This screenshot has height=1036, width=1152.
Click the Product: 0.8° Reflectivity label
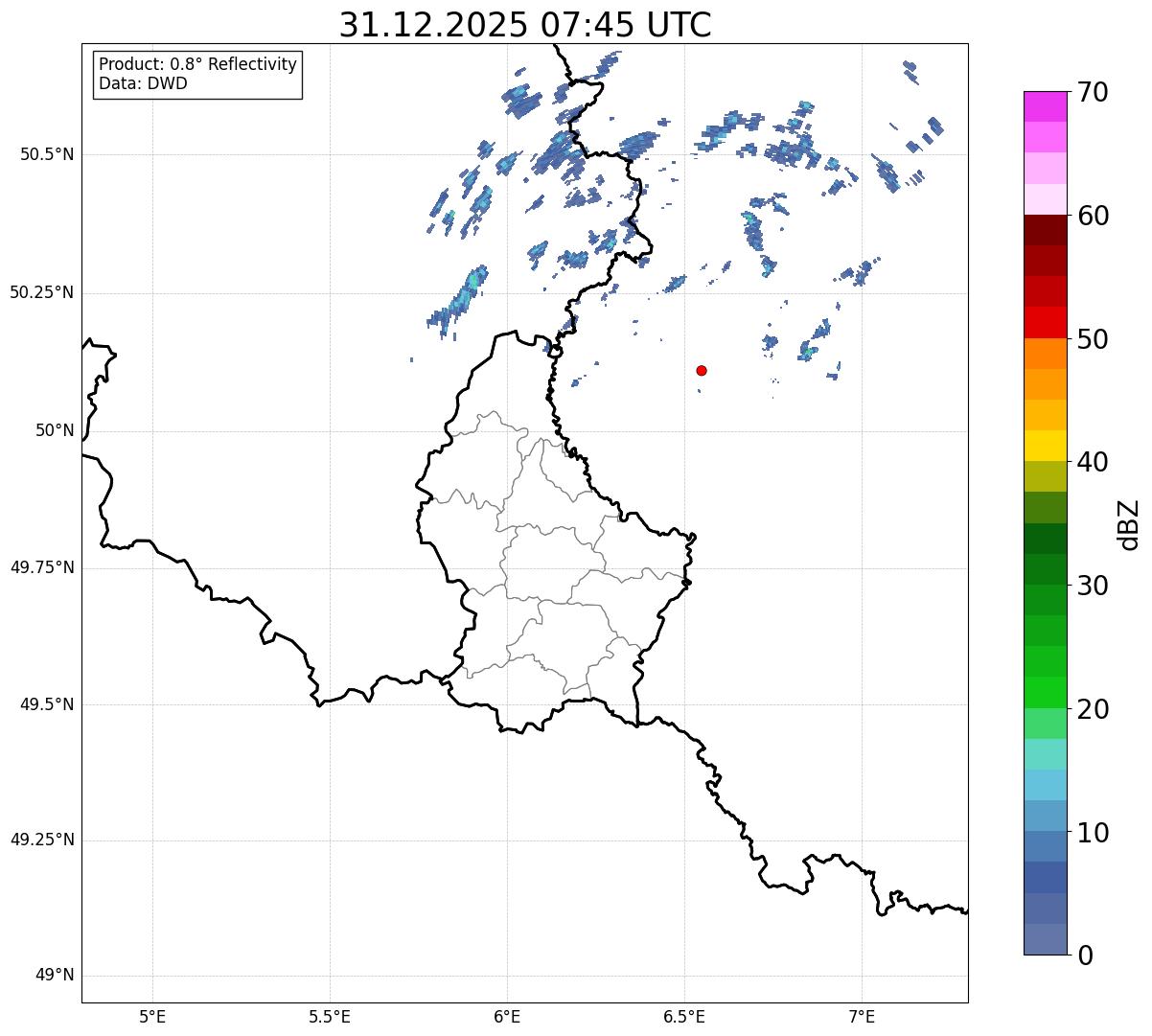pyautogui.click(x=198, y=64)
